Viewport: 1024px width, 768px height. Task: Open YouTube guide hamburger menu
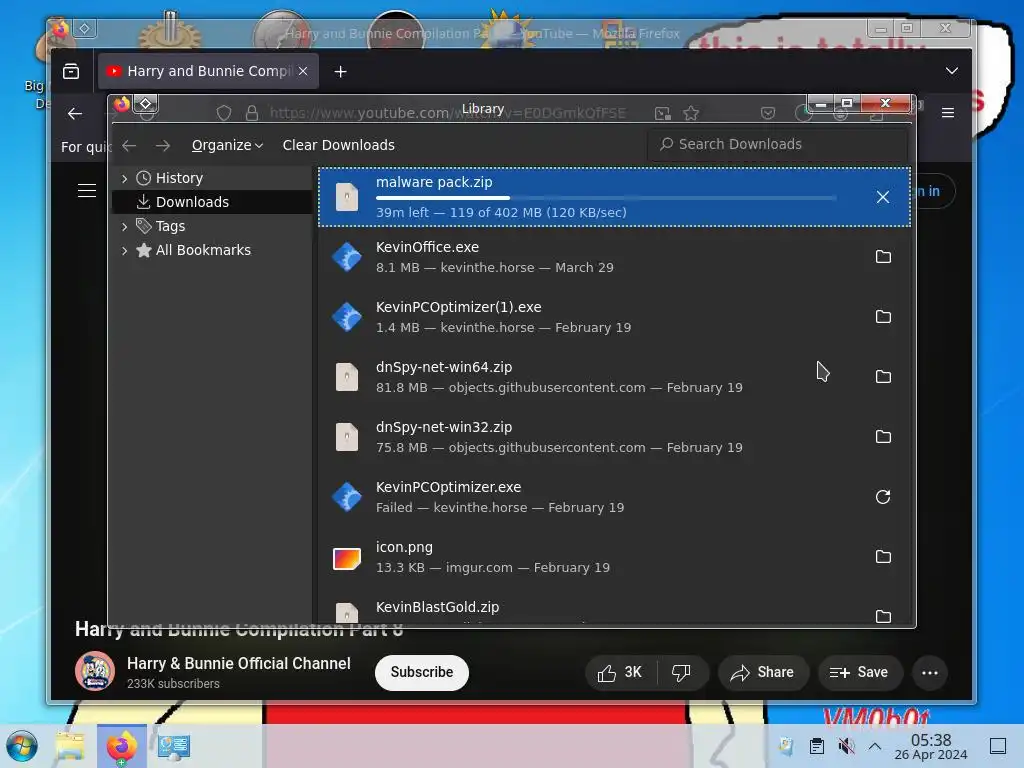click(x=87, y=191)
